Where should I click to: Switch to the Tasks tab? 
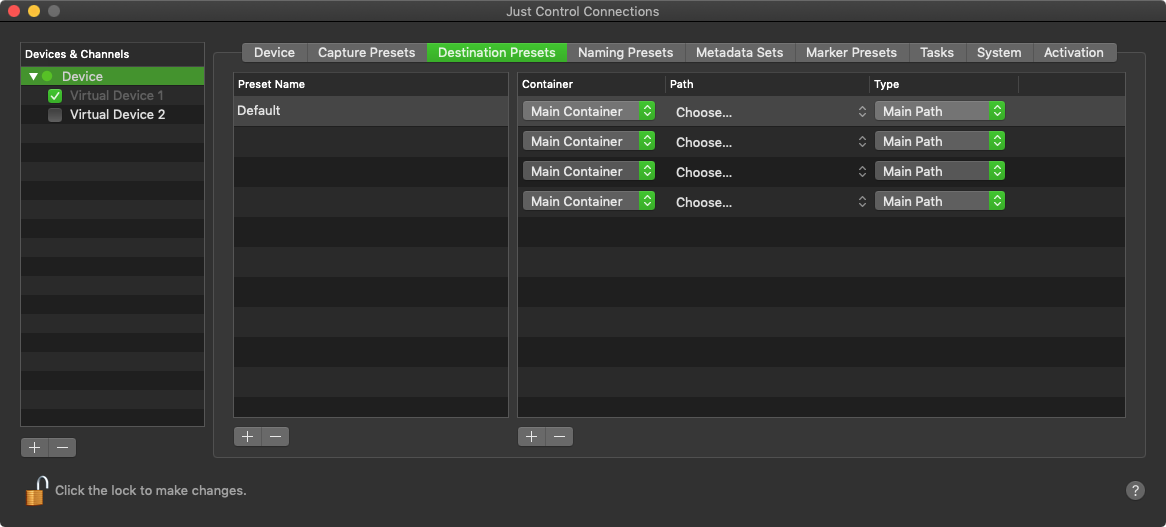point(937,53)
